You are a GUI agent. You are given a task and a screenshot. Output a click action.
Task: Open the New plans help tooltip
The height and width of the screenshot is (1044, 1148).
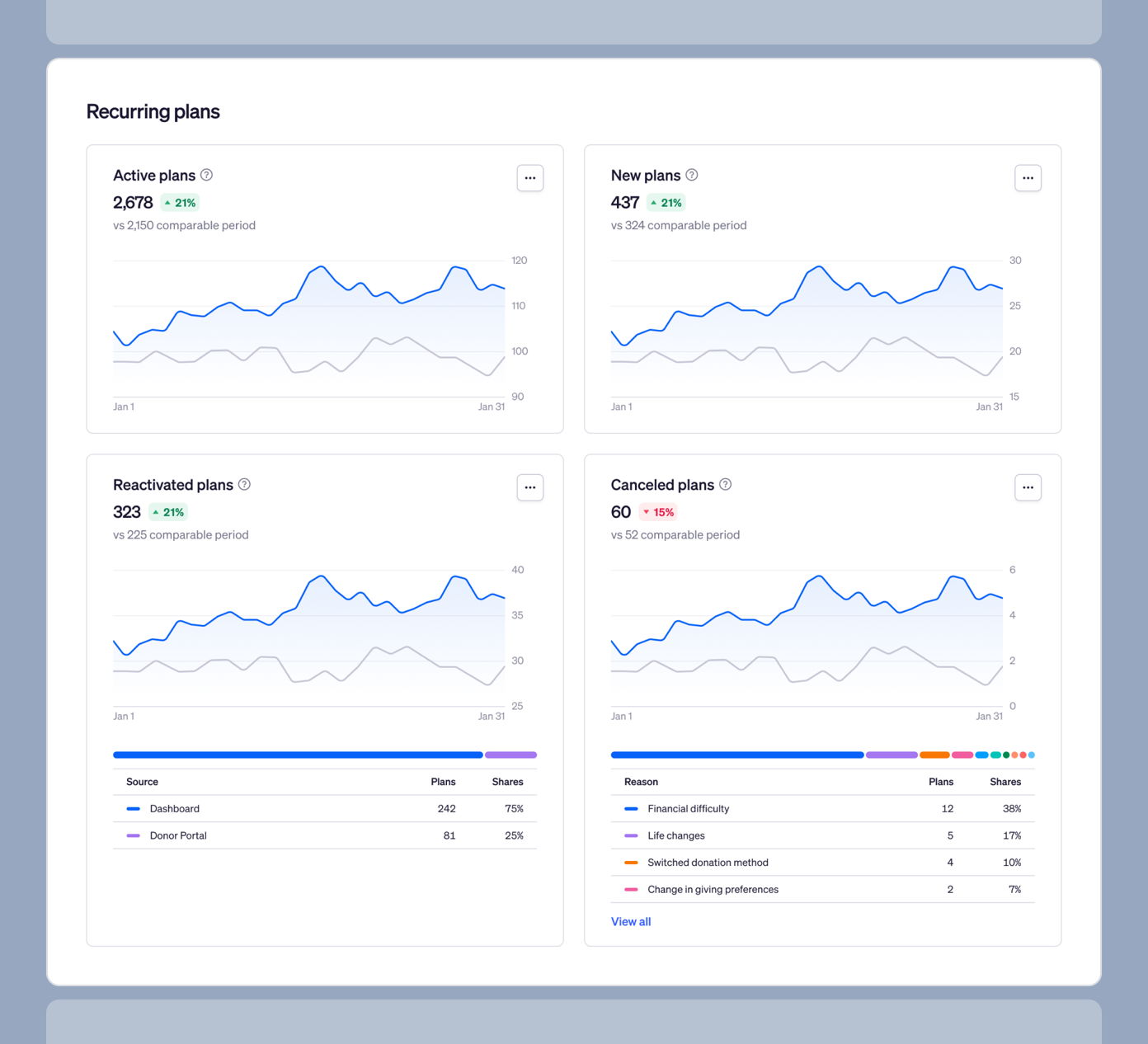pos(692,175)
